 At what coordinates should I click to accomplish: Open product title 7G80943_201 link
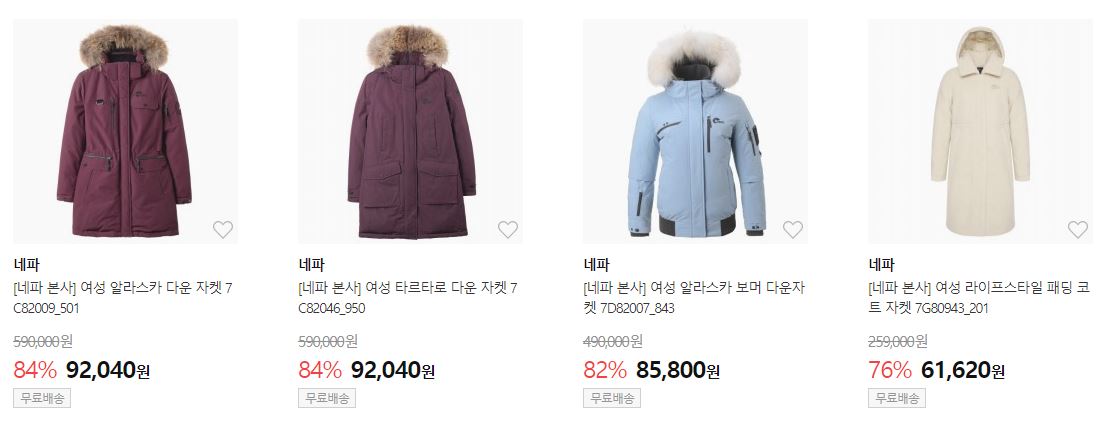point(979,298)
